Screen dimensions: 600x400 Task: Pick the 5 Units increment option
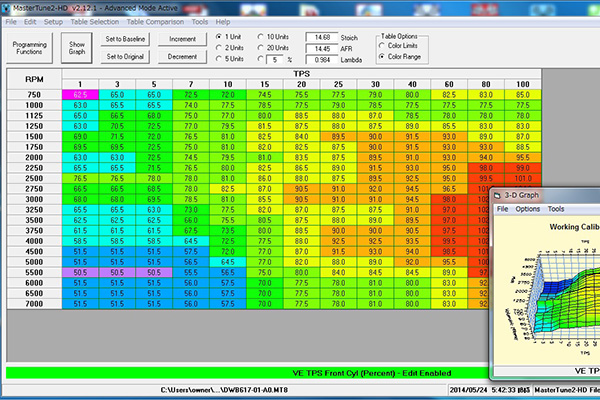pyautogui.click(x=220, y=59)
